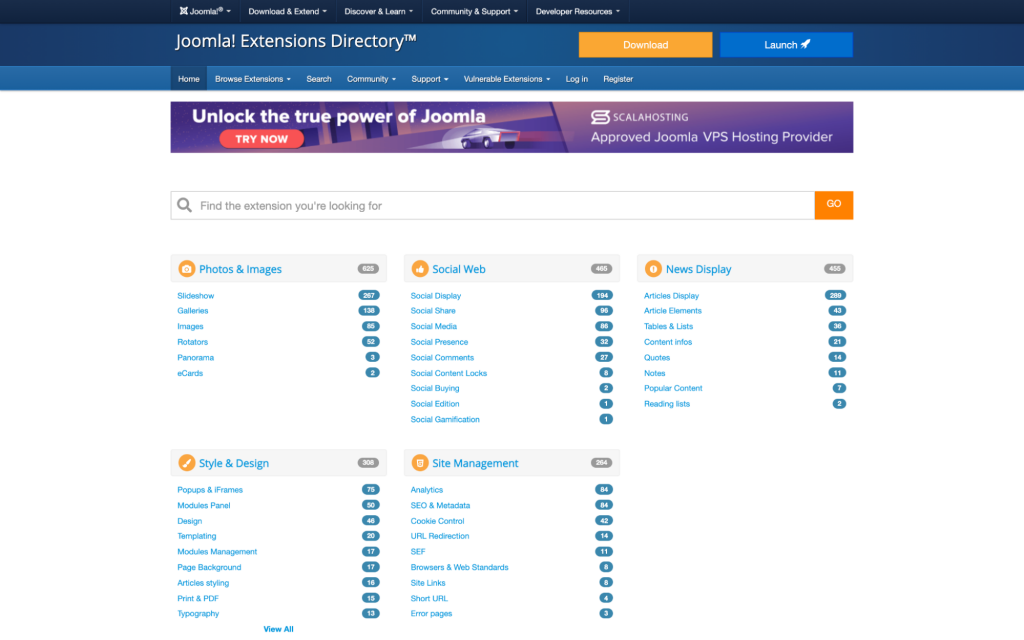
Task: Open the Social Gamification link
Action: (x=445, y=419)
